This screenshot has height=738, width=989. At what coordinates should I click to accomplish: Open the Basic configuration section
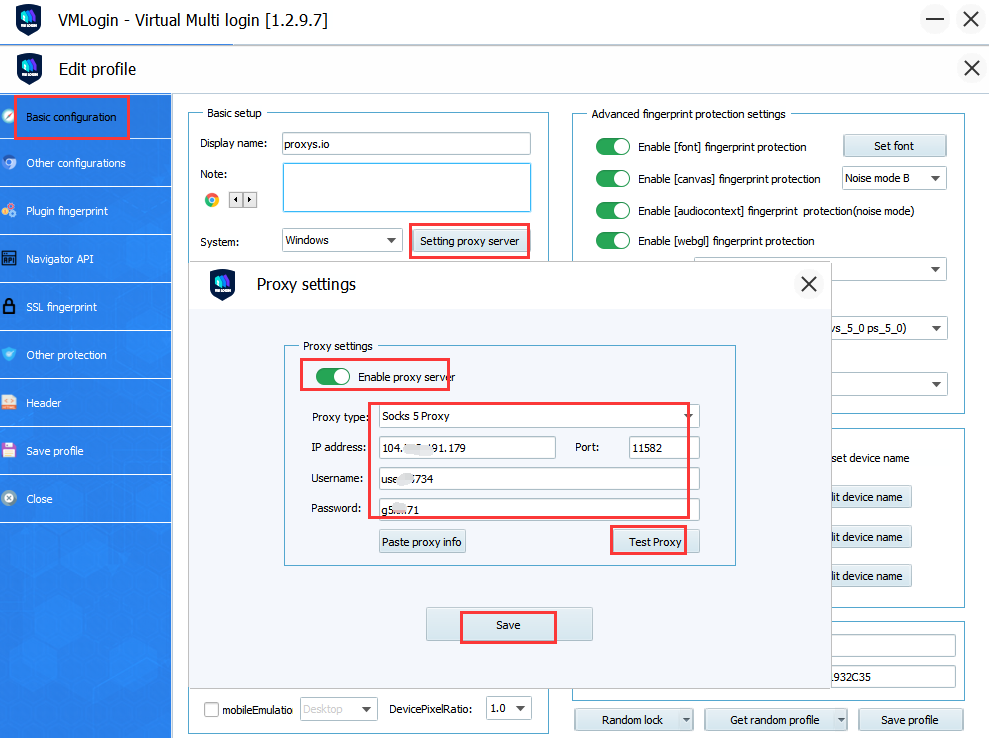pos(71,117)
